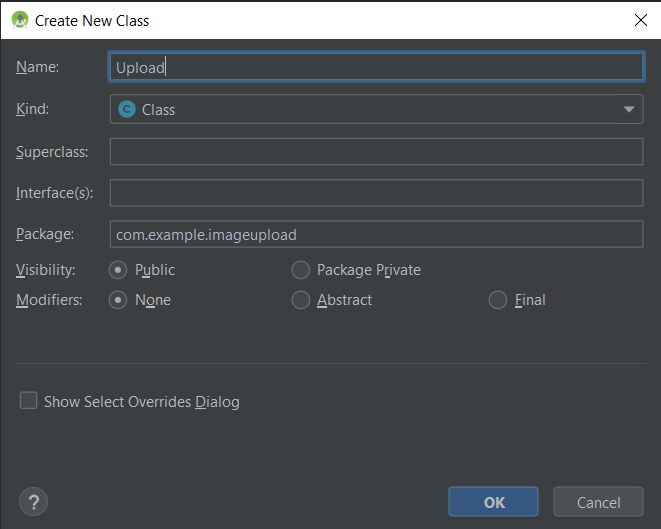Screen dimensions: 661x529
Task: Click the Kind: label
Action: click(x=32, y=109)
